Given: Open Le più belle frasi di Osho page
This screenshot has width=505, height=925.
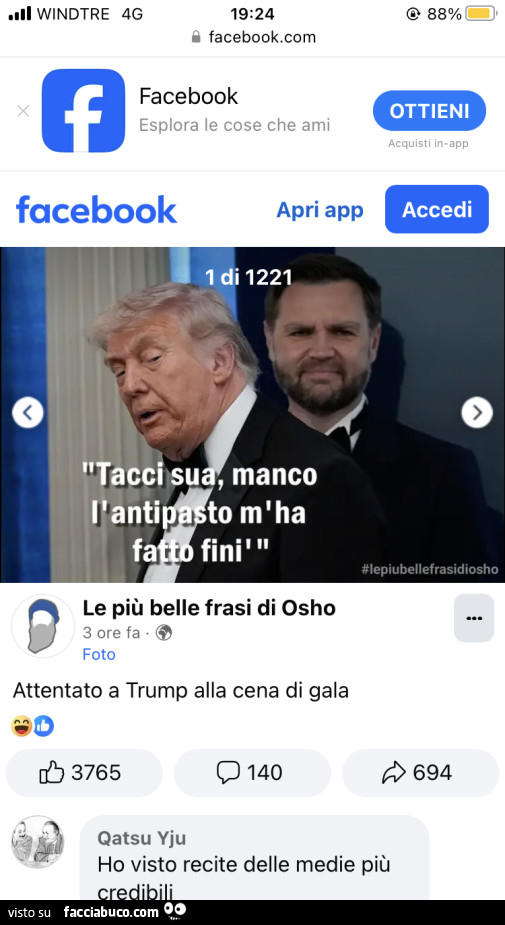Looking at the screenshot, I should (x=209, y=608).
